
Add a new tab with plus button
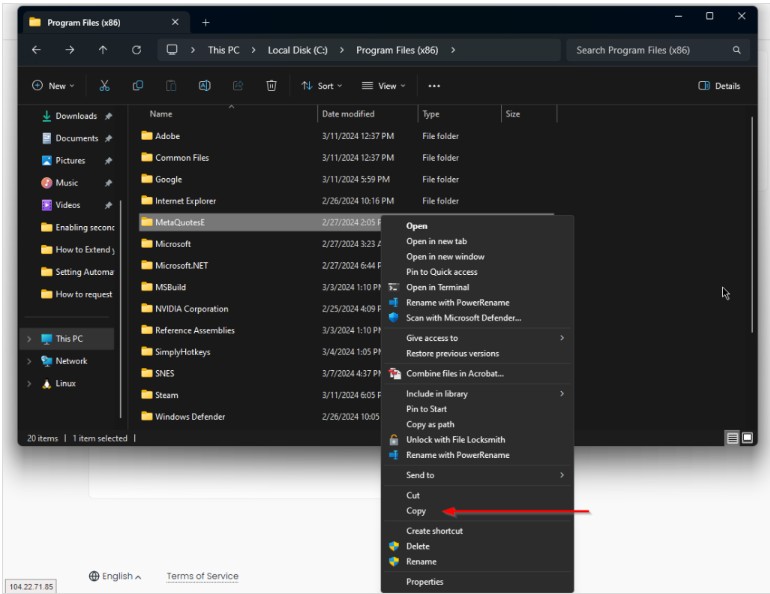pyautogui.click(x=206, y=23)
